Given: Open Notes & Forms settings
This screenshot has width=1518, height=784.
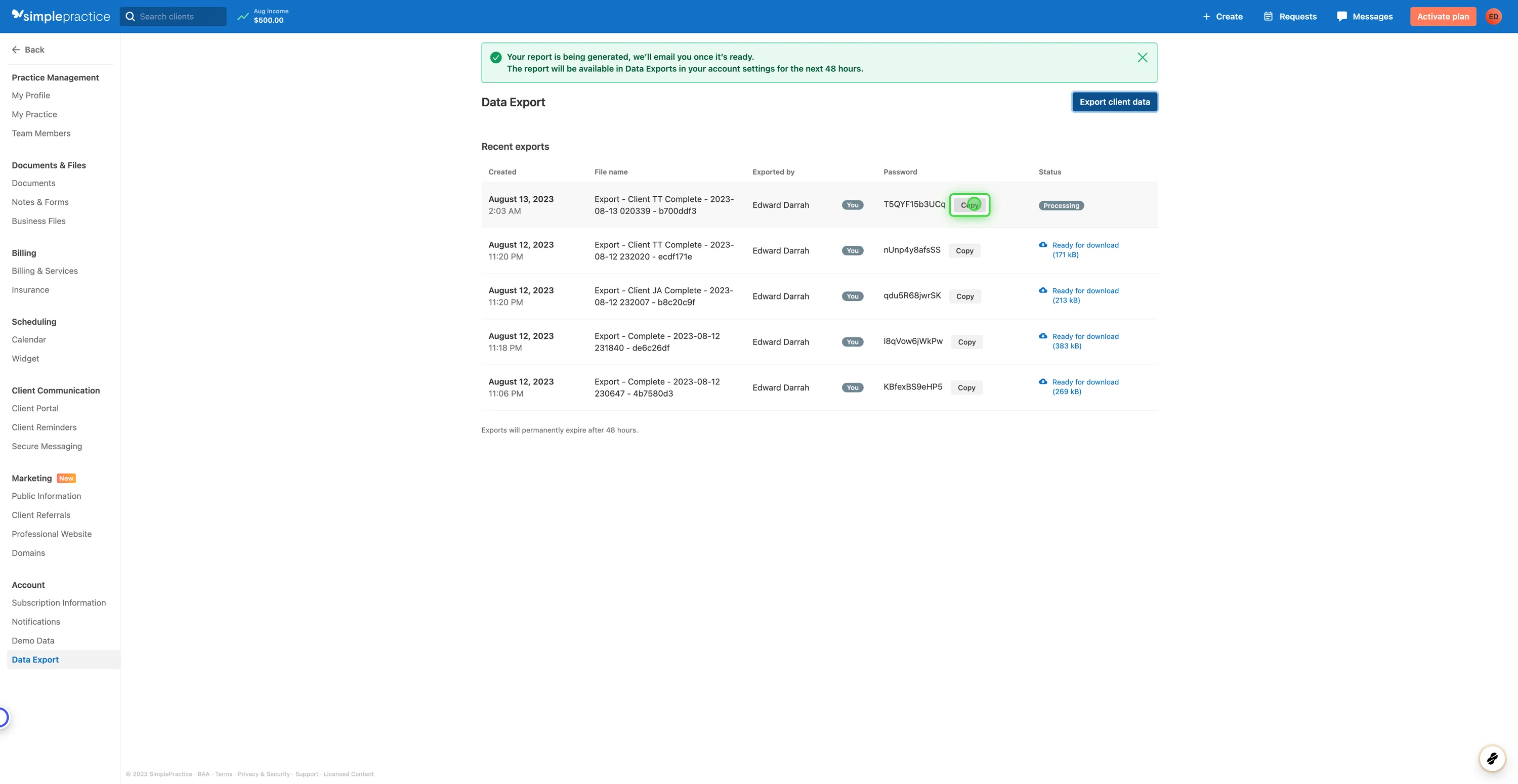Looking at the screenshot, I should point(40,202).
